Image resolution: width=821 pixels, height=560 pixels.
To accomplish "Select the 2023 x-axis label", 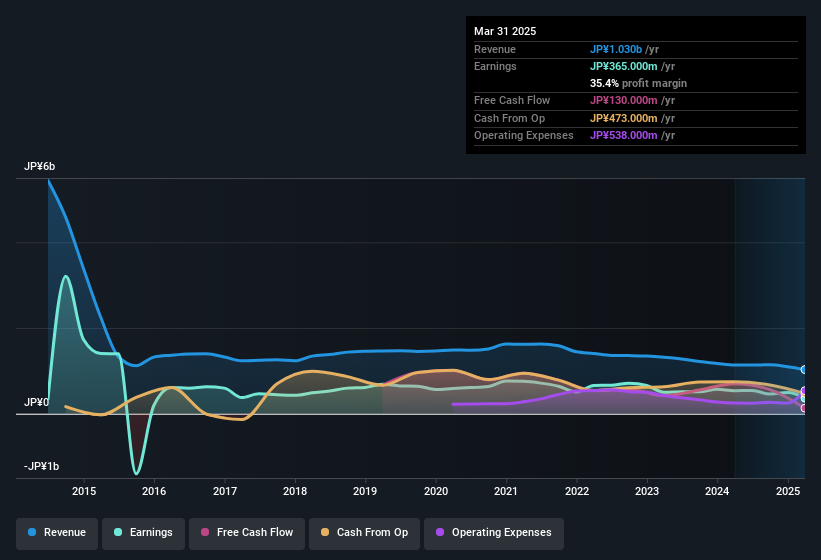I will pos(647,491).
